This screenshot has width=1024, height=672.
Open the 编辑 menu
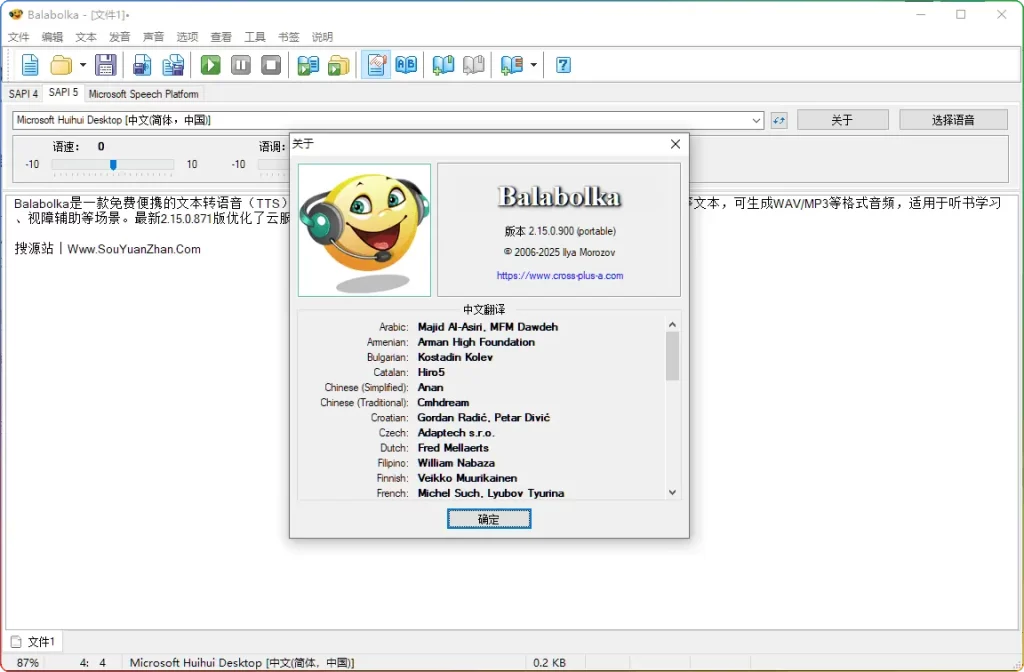(x=52, y=37)
